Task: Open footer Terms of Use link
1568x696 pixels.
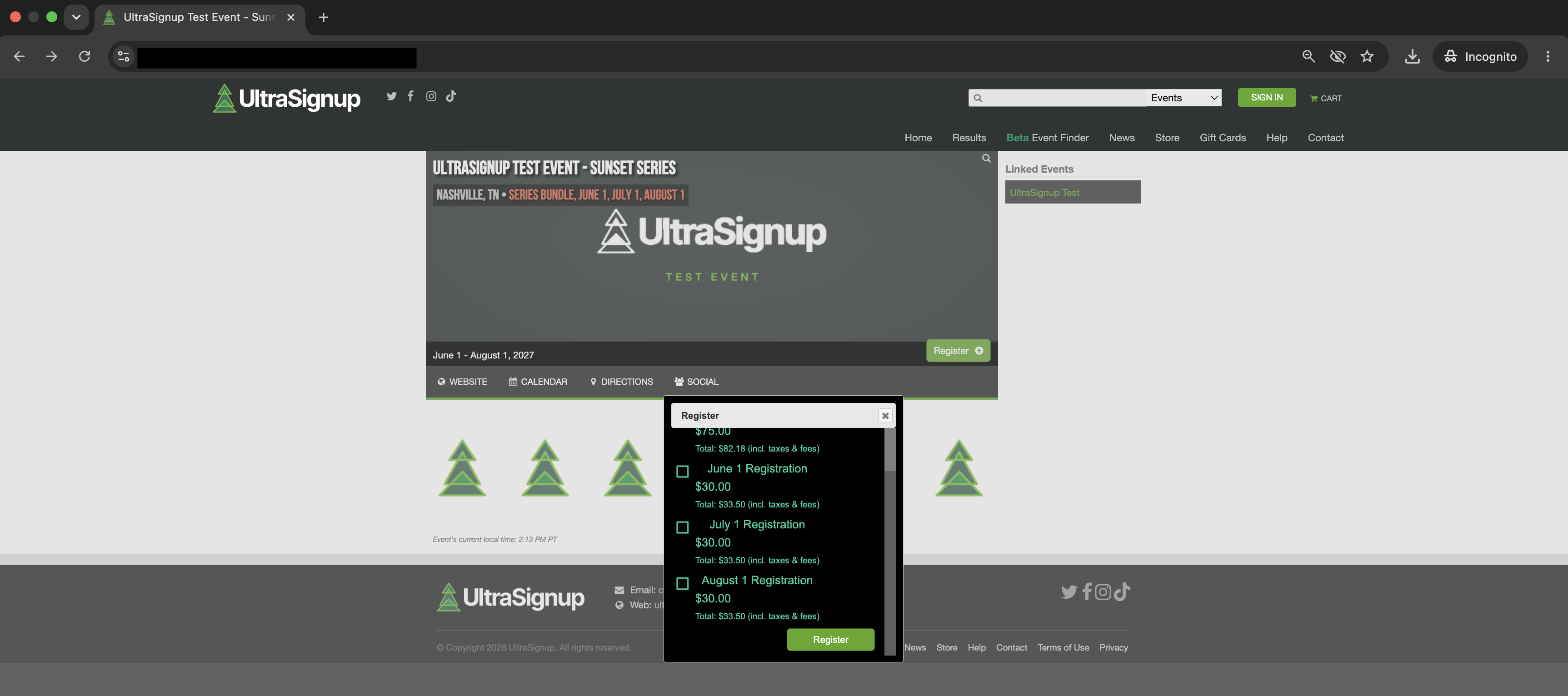Action: click(1063, 647)
